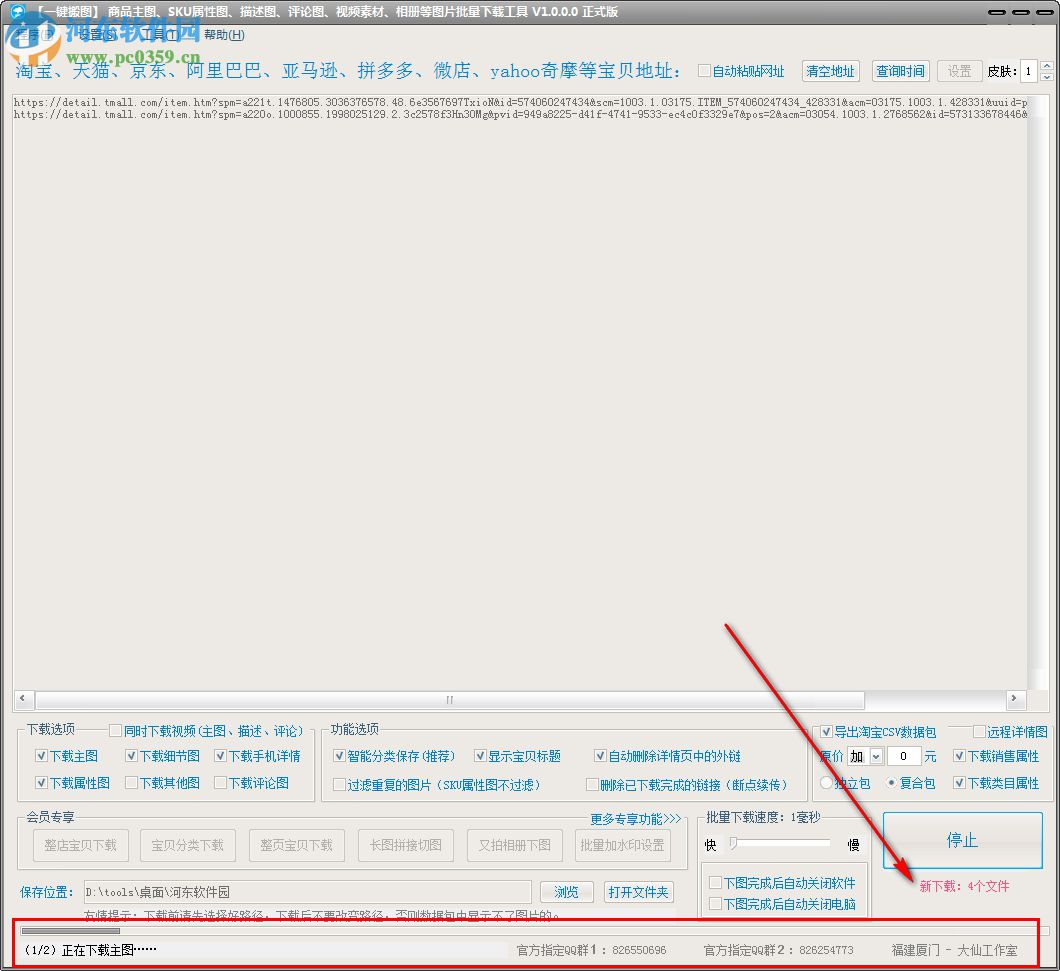Click the 打开文件夹 button

pyautogui.click(x=638, y=892)
